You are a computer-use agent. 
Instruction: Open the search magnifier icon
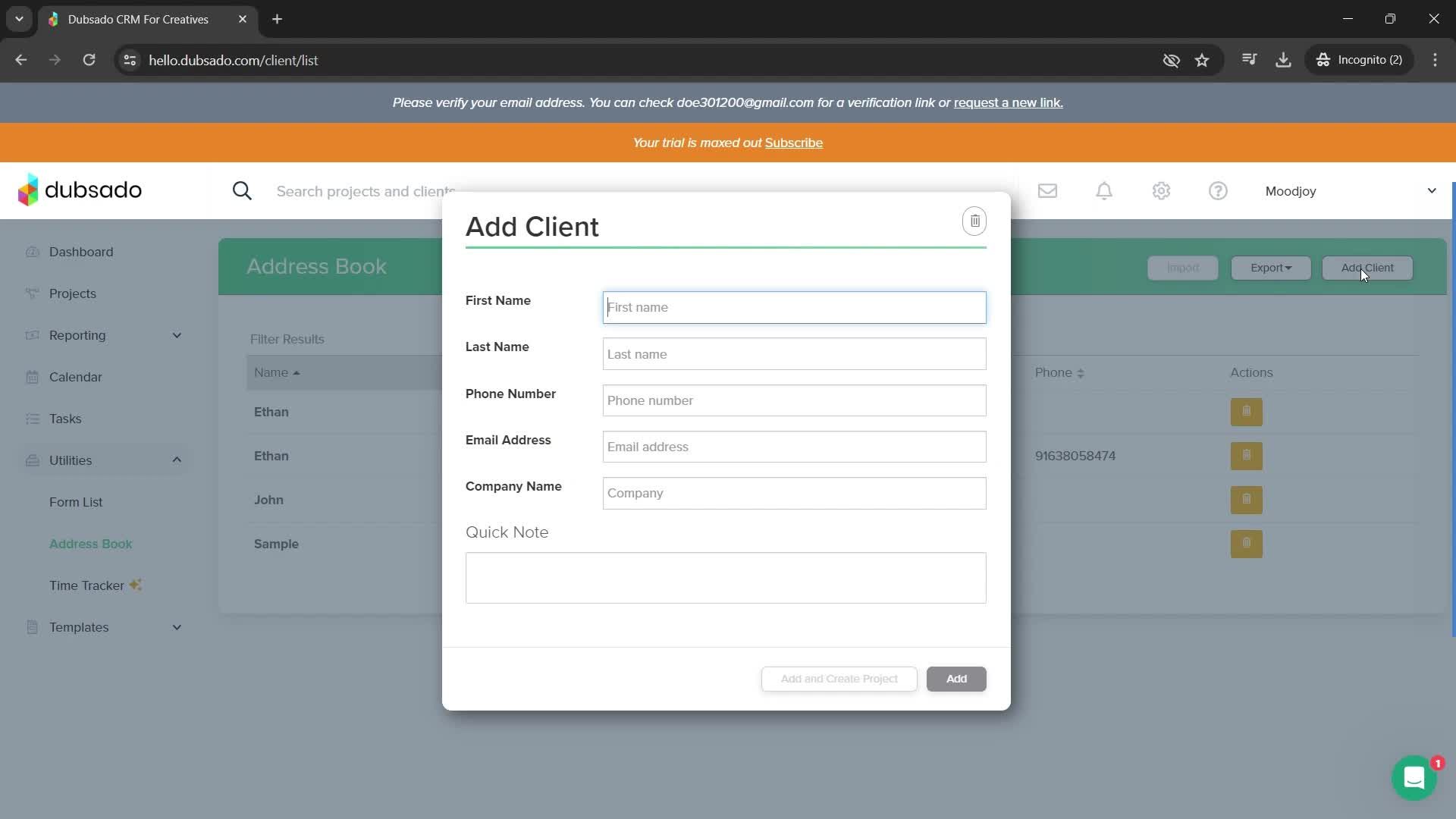[242, 191]
